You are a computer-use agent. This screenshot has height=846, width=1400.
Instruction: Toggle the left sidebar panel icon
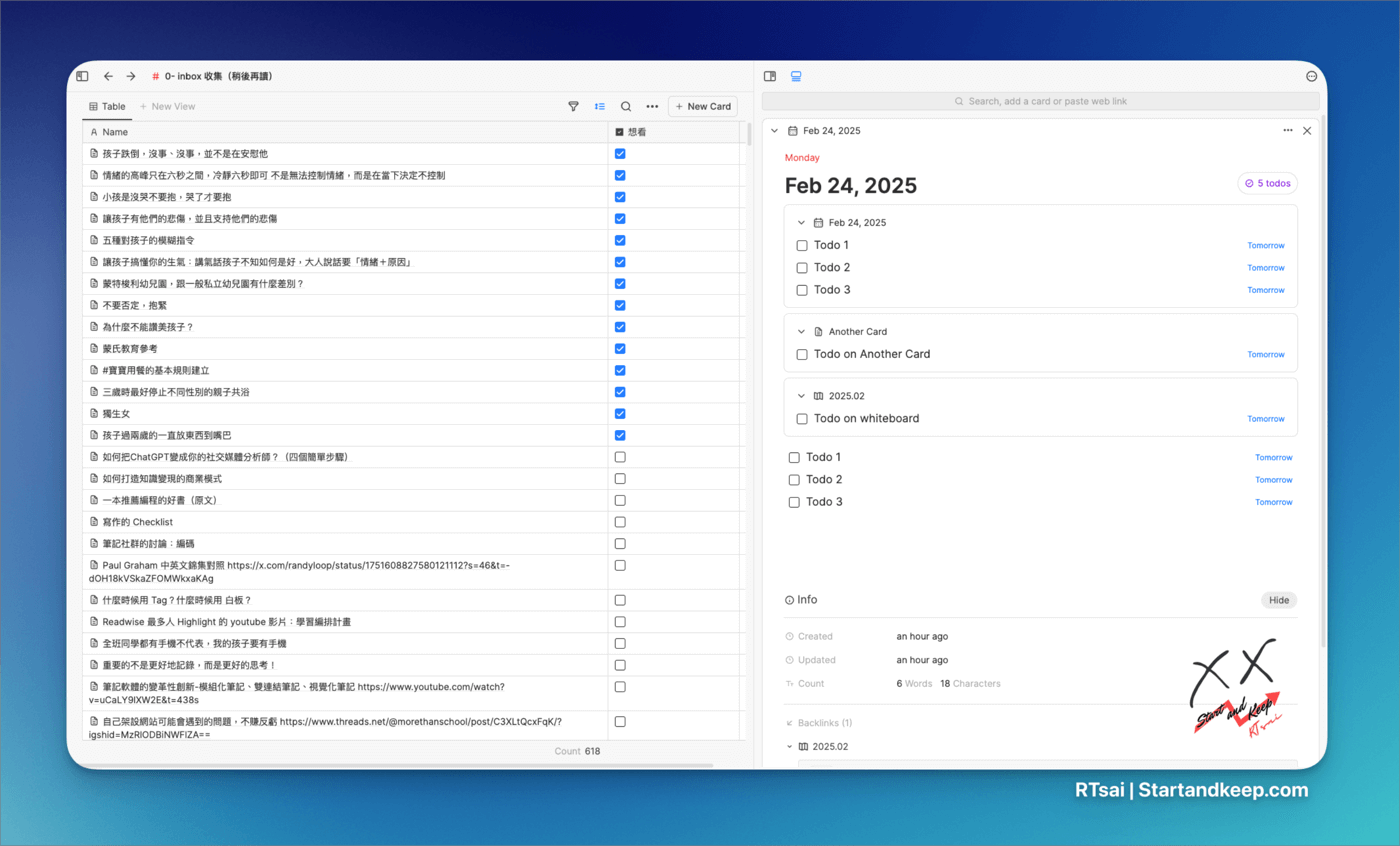tap(82, 76)
